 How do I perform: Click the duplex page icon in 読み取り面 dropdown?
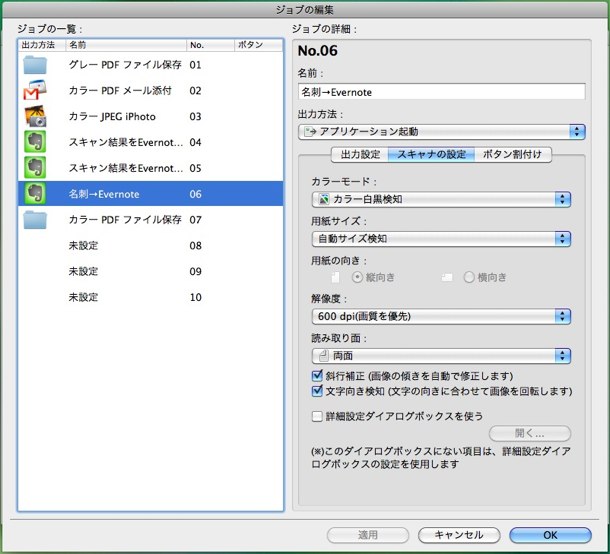click(323, 356)
